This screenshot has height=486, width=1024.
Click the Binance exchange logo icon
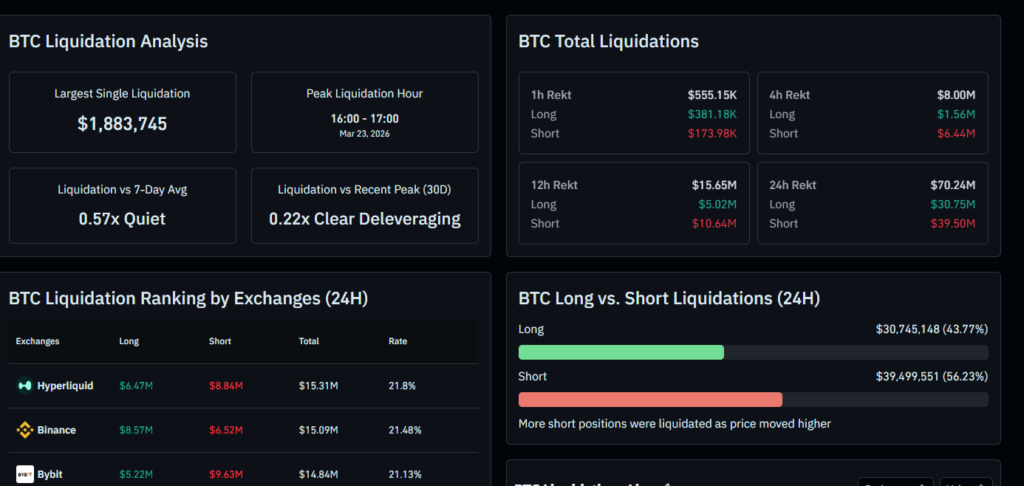pos(25,430)
